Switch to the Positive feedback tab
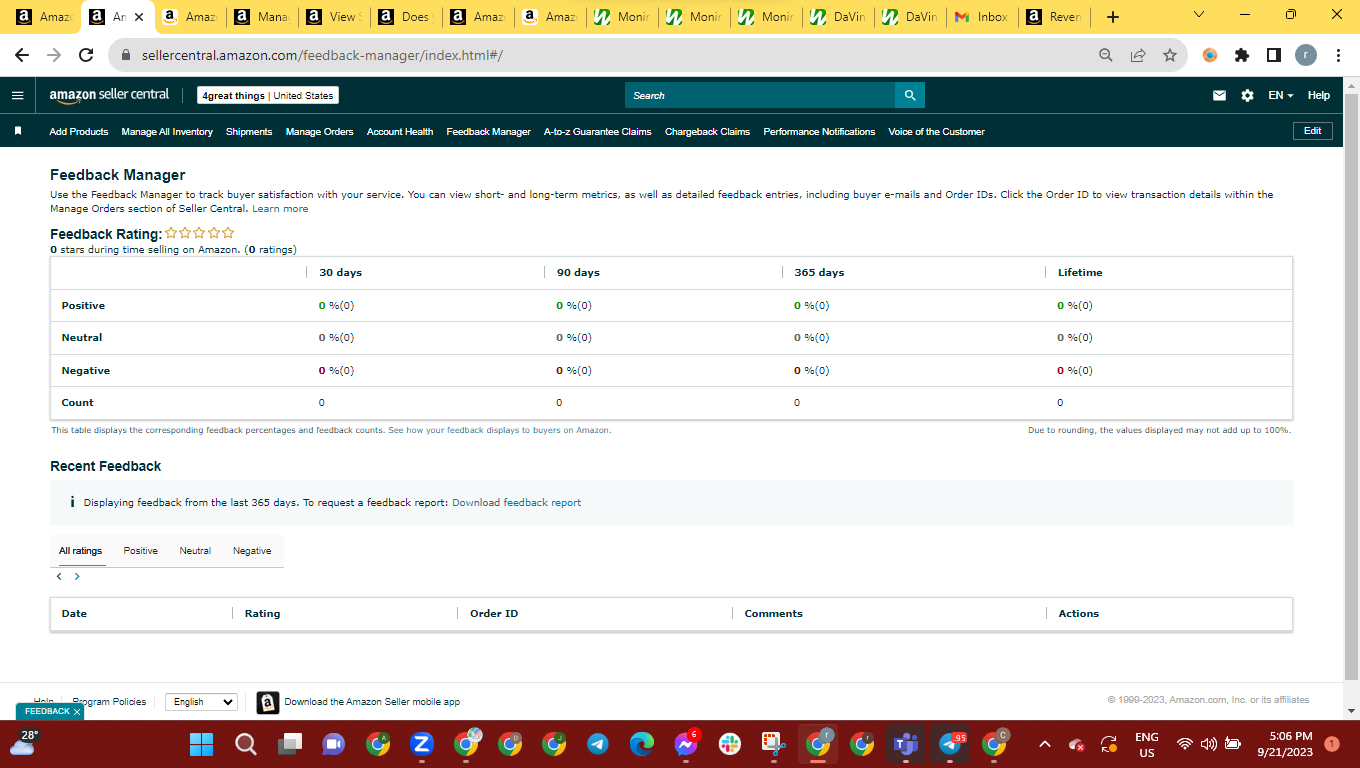Screen dimensions: 1360x768 point(141,551)
